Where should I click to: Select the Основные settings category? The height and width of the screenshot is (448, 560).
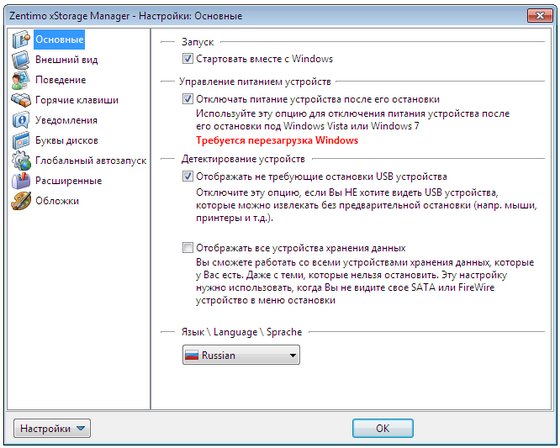tap(59, 39)
